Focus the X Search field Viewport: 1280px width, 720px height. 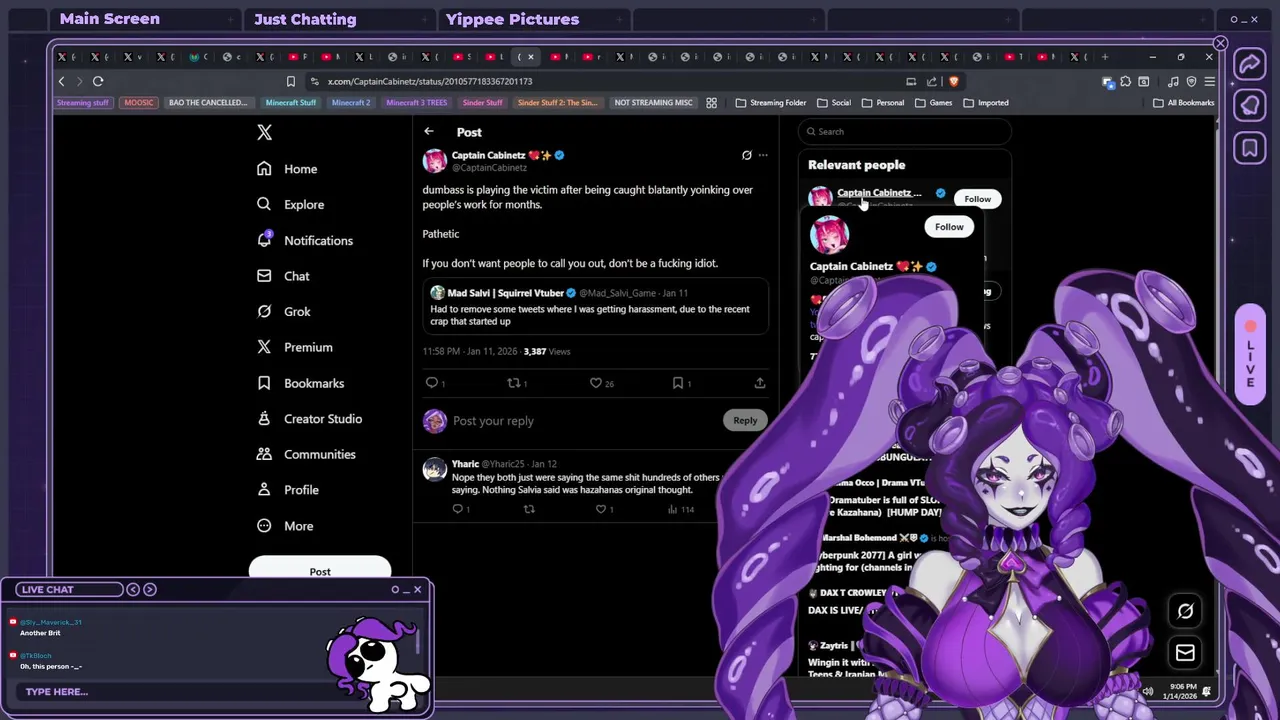coord(905,131)
